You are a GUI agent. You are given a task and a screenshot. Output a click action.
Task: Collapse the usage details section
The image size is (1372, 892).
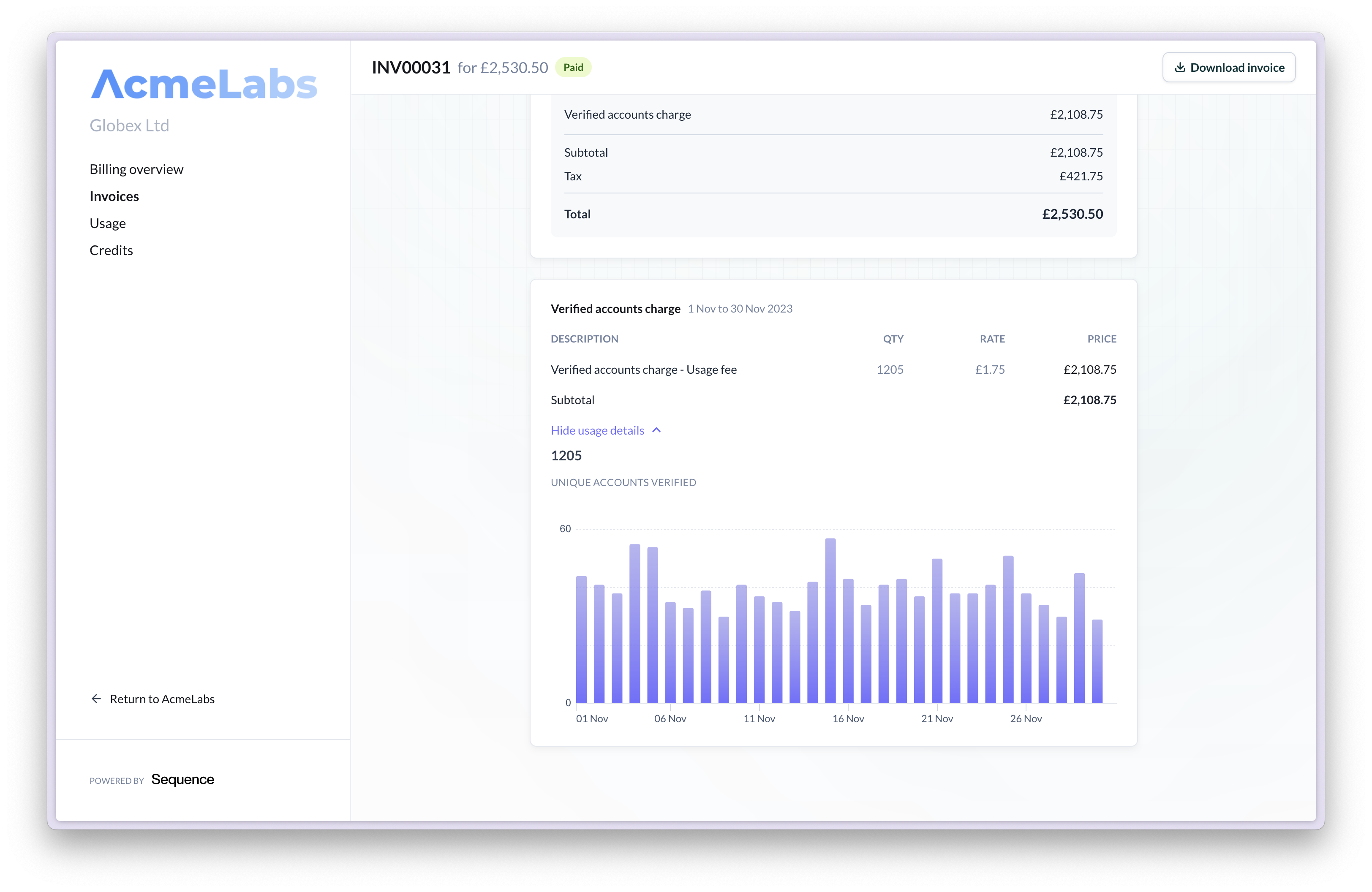click(597, 430)
